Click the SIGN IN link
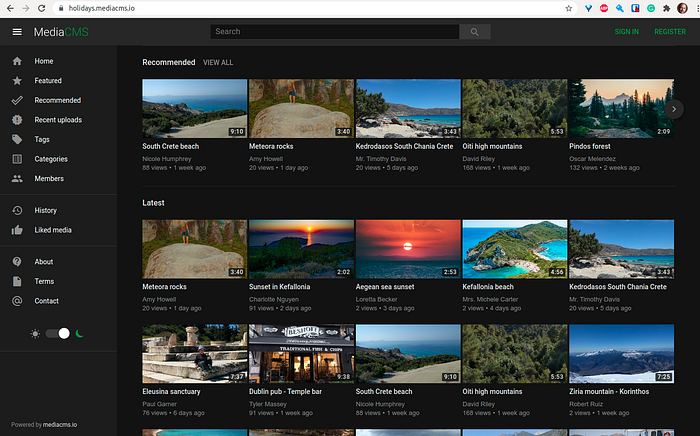Screen dimensions: 700x436 point(626,32)
